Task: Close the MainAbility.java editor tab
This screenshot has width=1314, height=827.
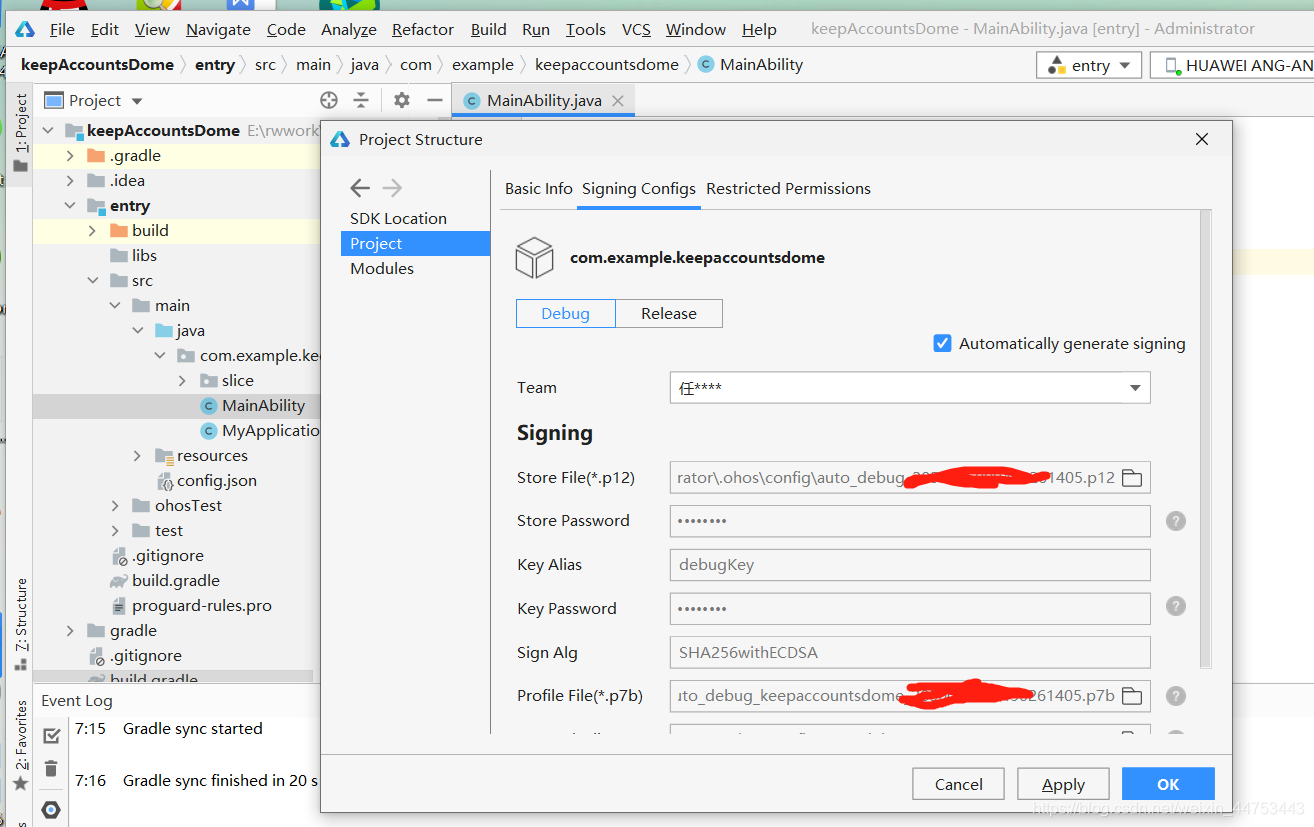Action: coord(618,101)
